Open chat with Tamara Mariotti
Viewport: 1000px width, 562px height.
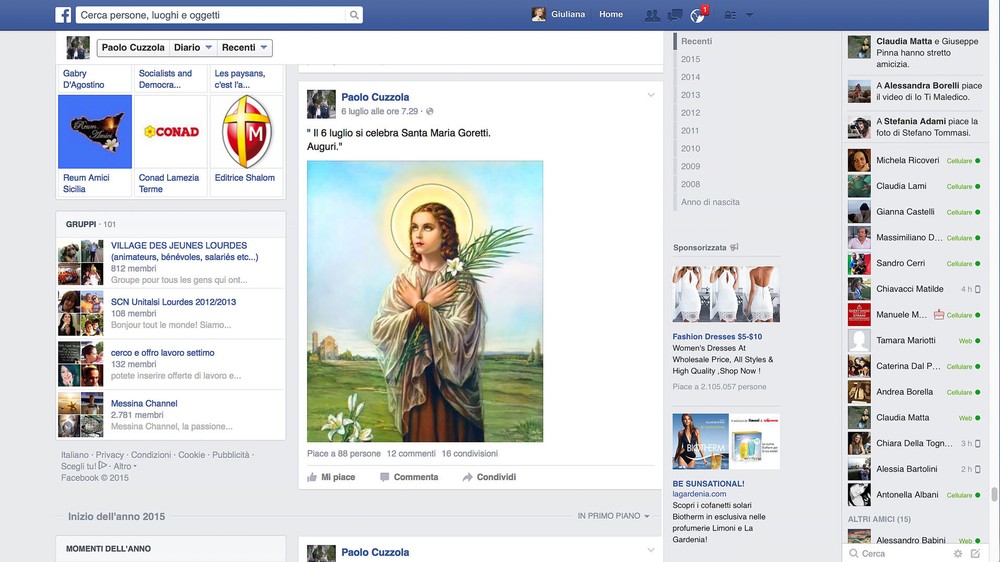click(915, 341)
